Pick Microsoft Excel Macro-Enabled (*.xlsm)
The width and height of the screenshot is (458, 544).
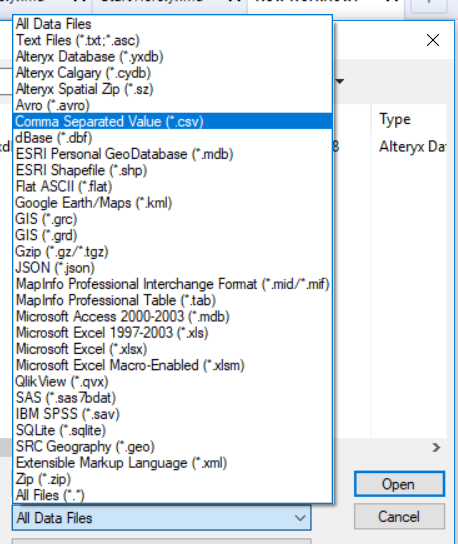pyautogui.click(x=172, y=365)
